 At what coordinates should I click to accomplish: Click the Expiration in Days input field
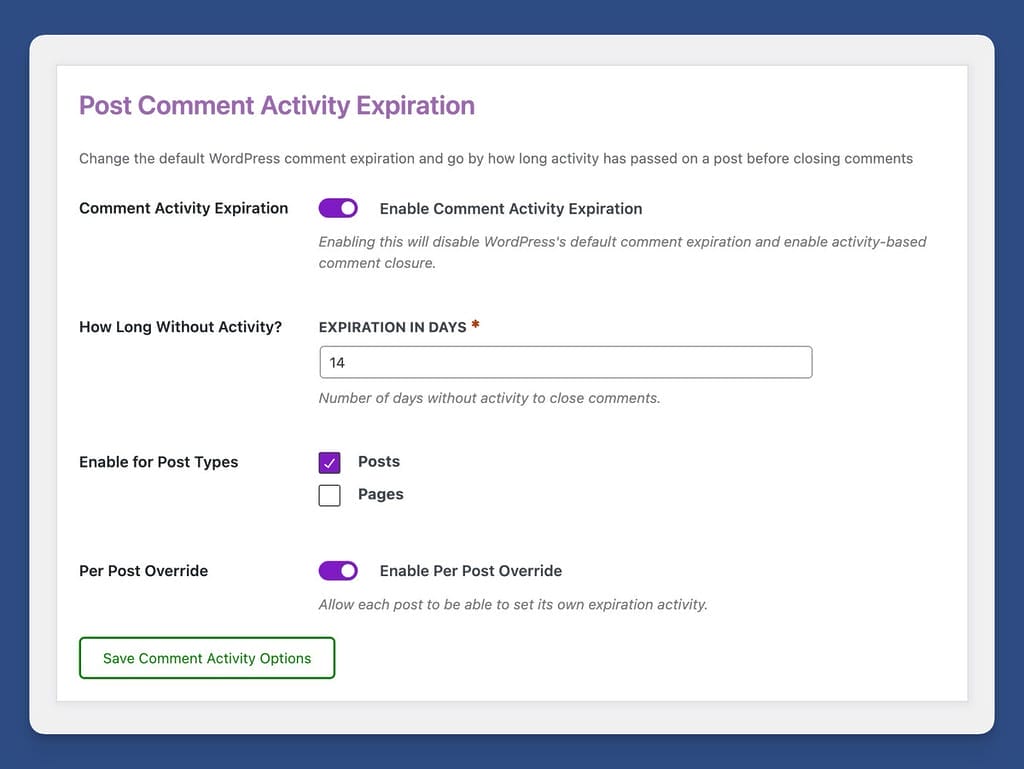(565, 362)
